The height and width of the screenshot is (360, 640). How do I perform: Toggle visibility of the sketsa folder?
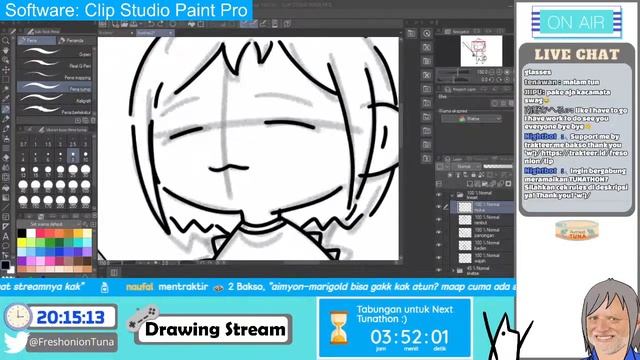[x=439, y=270]
